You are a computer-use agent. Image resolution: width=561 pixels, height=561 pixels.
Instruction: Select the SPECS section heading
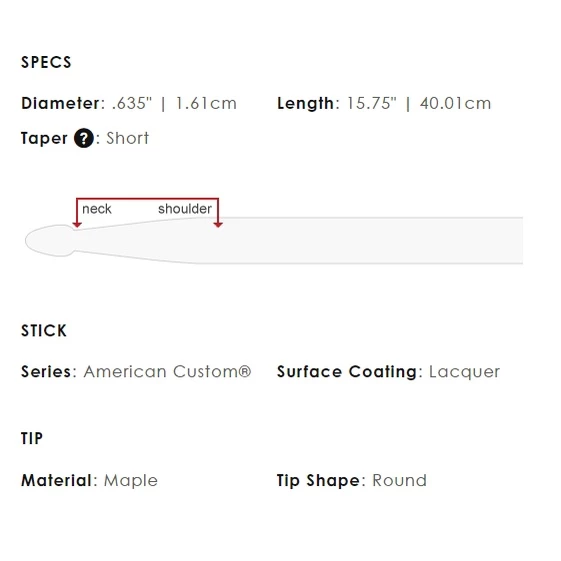click(x=46, y=62)
